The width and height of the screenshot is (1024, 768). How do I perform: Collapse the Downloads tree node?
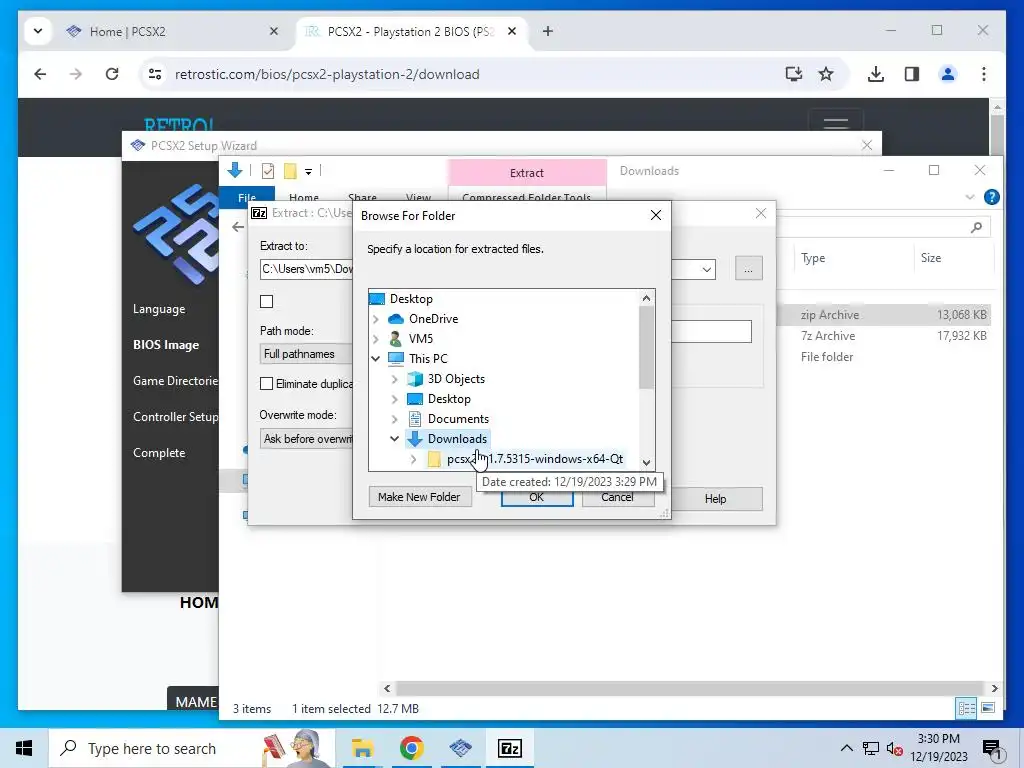pyautogui.click(x=394, y=439)
